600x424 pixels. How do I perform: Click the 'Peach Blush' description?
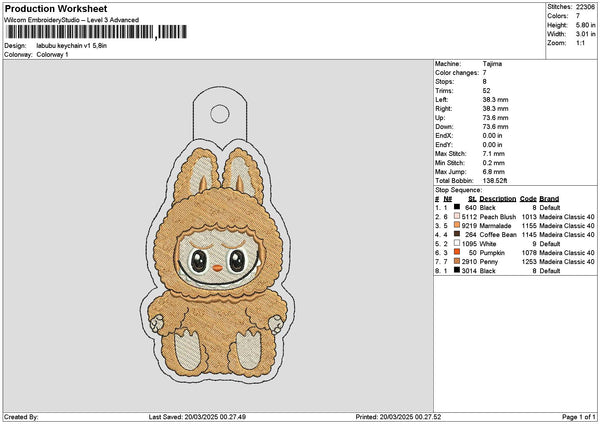pyautogui.click(x=498, y=217)
